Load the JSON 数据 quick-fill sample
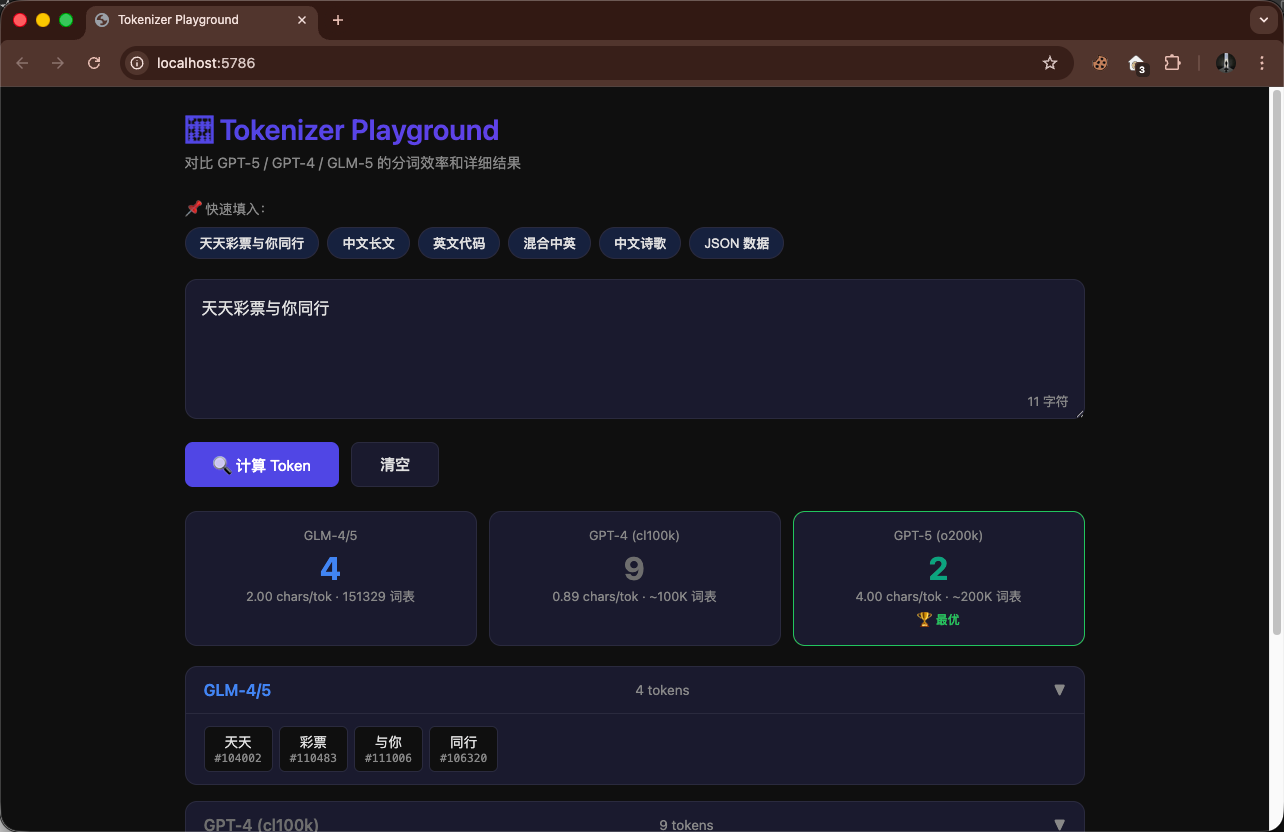The width and height of the screenshot is (1284, 832). pos(736,243)
